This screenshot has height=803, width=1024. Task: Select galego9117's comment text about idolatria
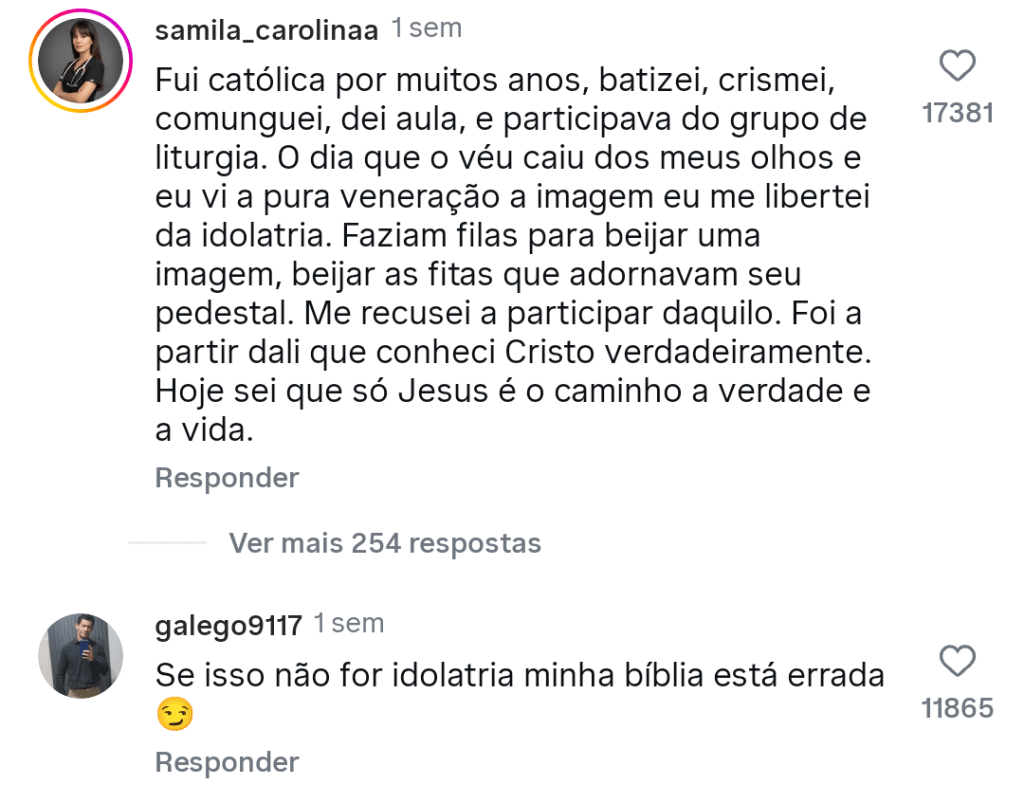tap(520, 676)
